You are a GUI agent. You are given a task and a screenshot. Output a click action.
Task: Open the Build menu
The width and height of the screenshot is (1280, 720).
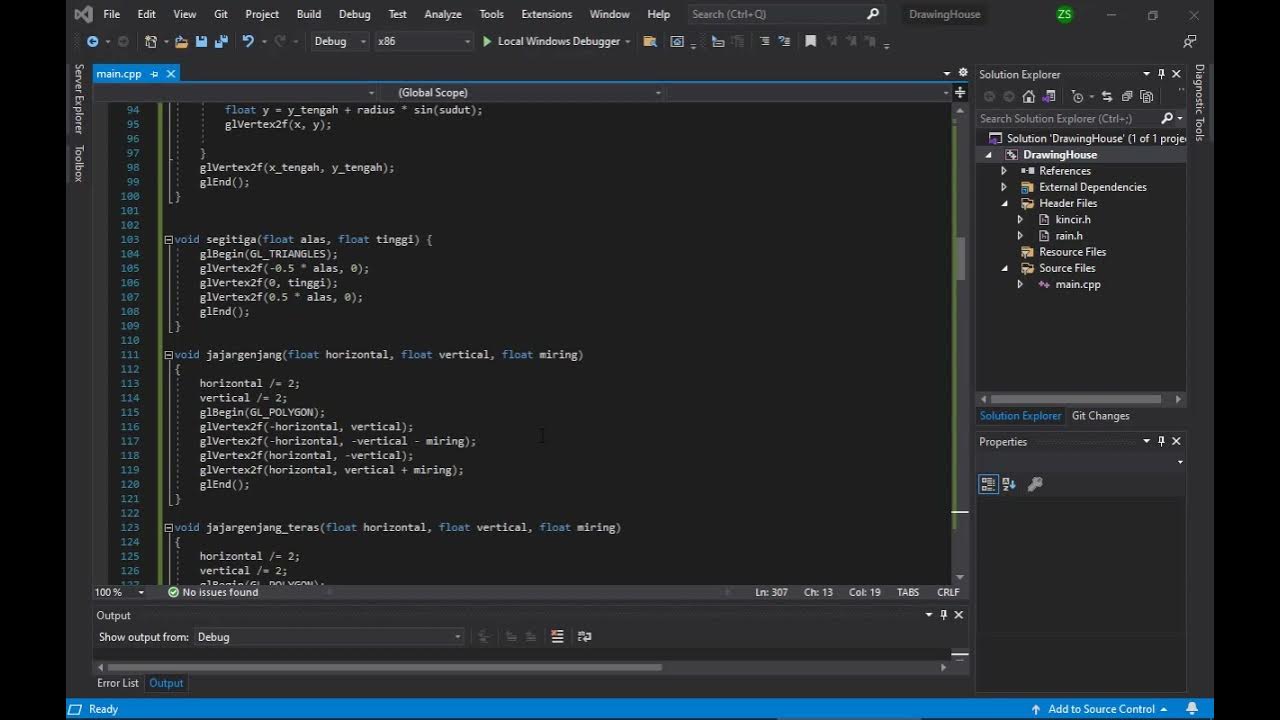tap(309, 14)
